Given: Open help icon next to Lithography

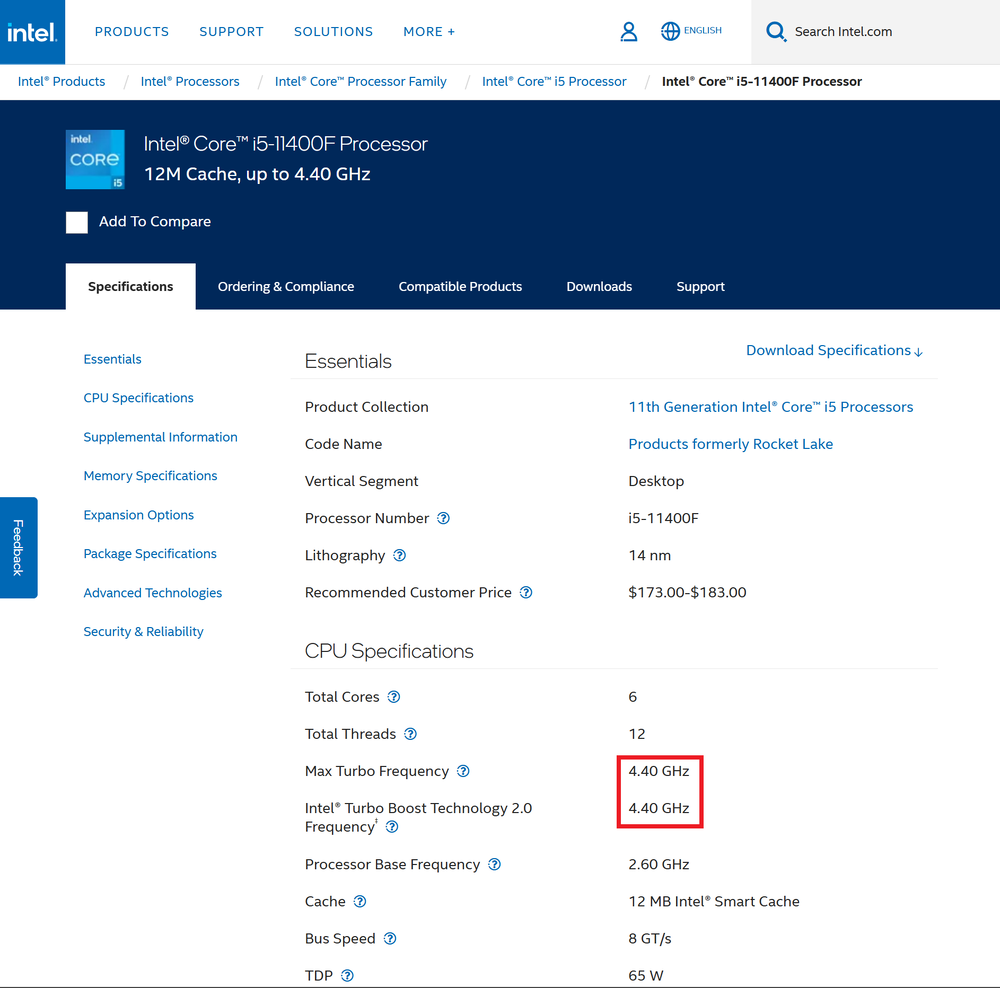Looking at the screenshot, I should 399,556.
